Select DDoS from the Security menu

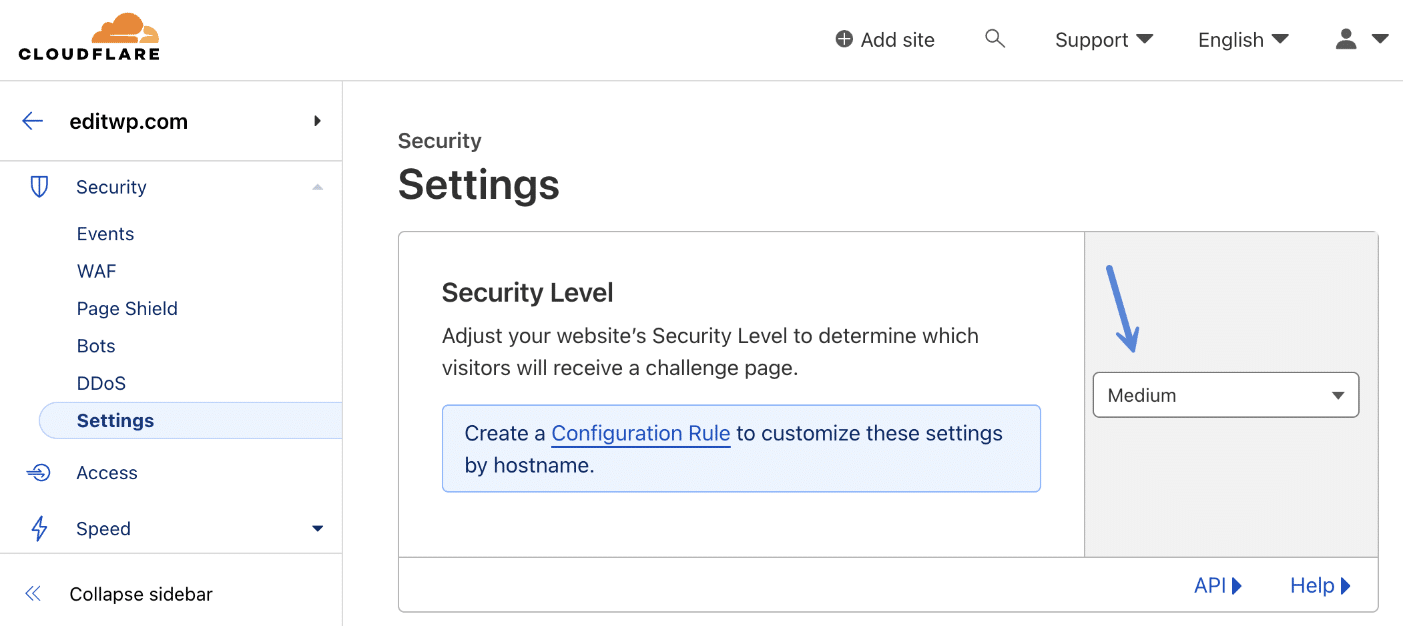(100, 382)
